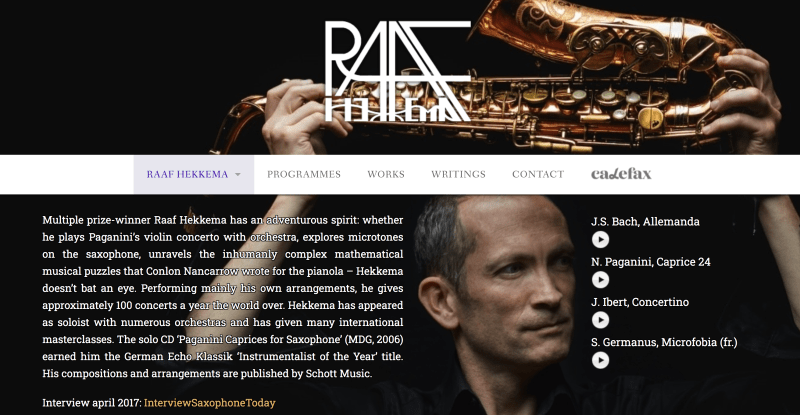Play the N. Paganini Caprice 24 track
The image size is (800, 415).
600,280
